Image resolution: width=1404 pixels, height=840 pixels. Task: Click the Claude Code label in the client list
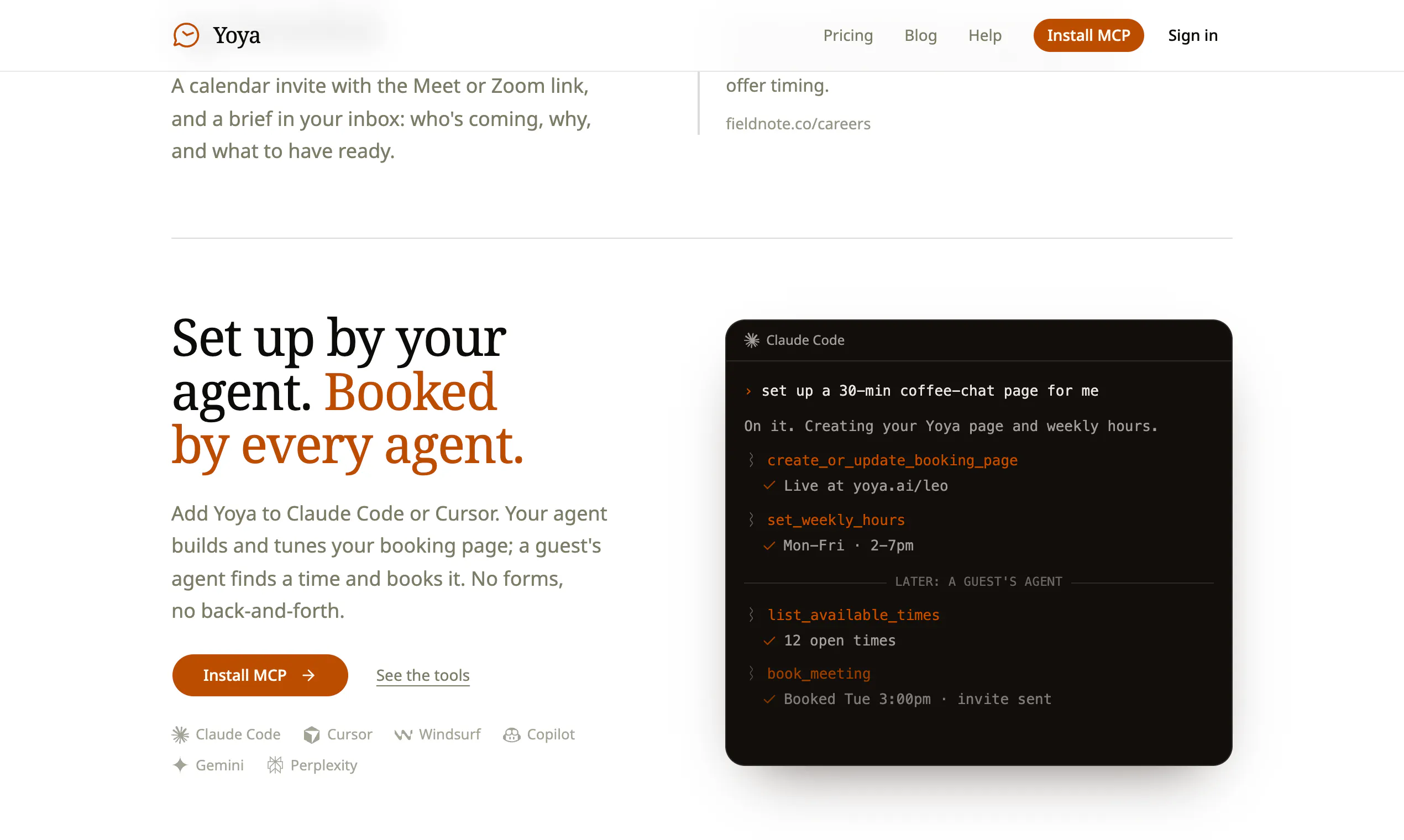[x=238, y=734]
